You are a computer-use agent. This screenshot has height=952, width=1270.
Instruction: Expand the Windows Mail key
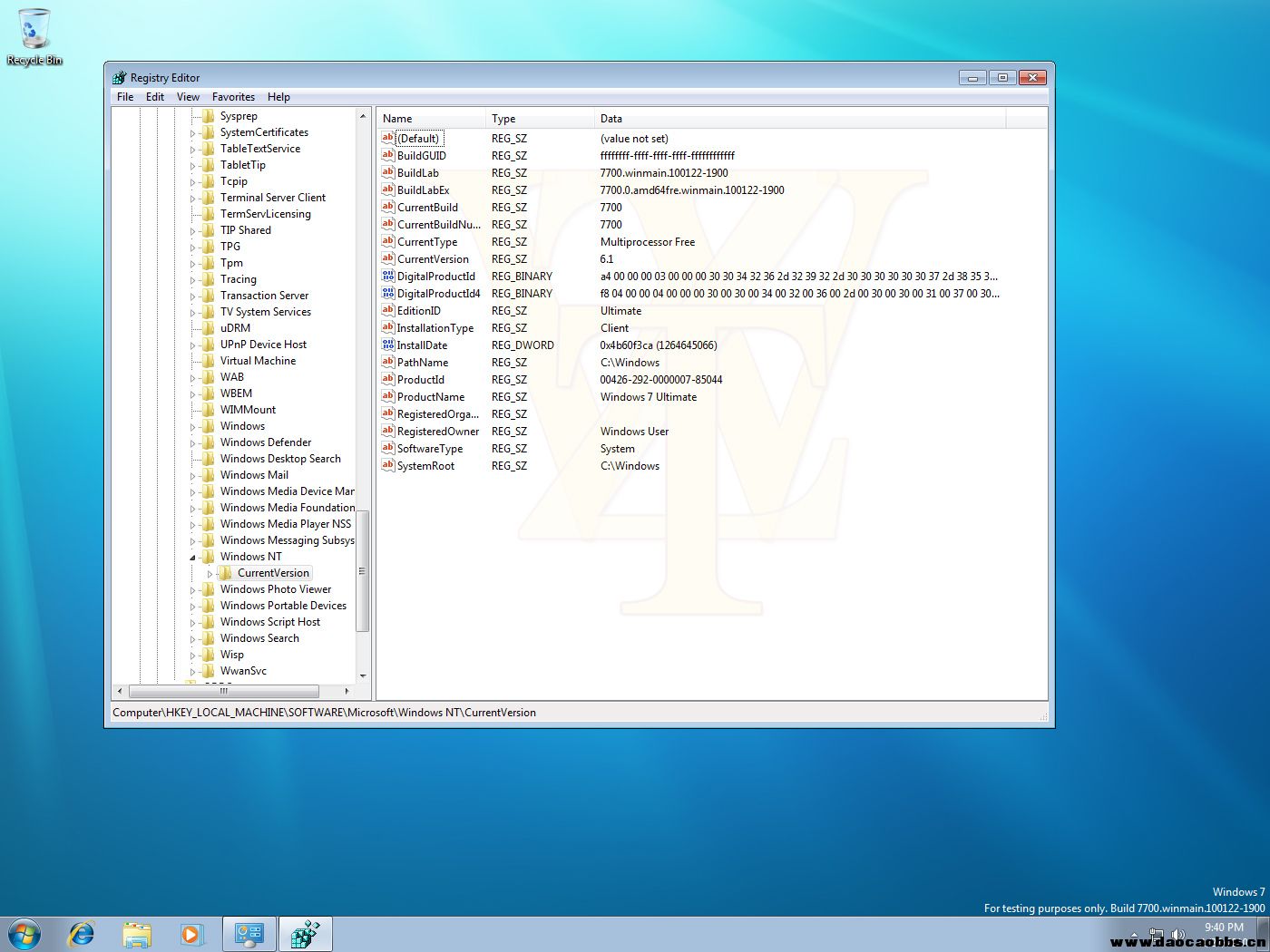[192, 476]
